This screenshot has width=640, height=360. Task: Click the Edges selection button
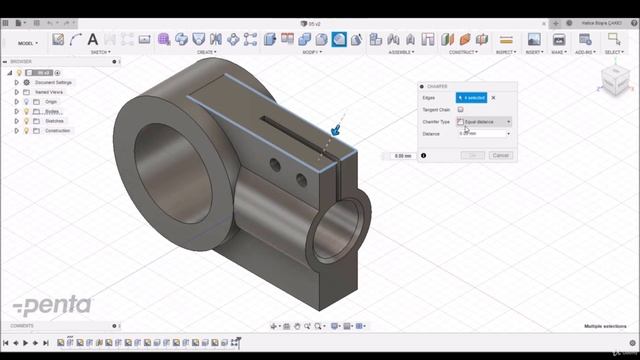[x=471, y=98]
